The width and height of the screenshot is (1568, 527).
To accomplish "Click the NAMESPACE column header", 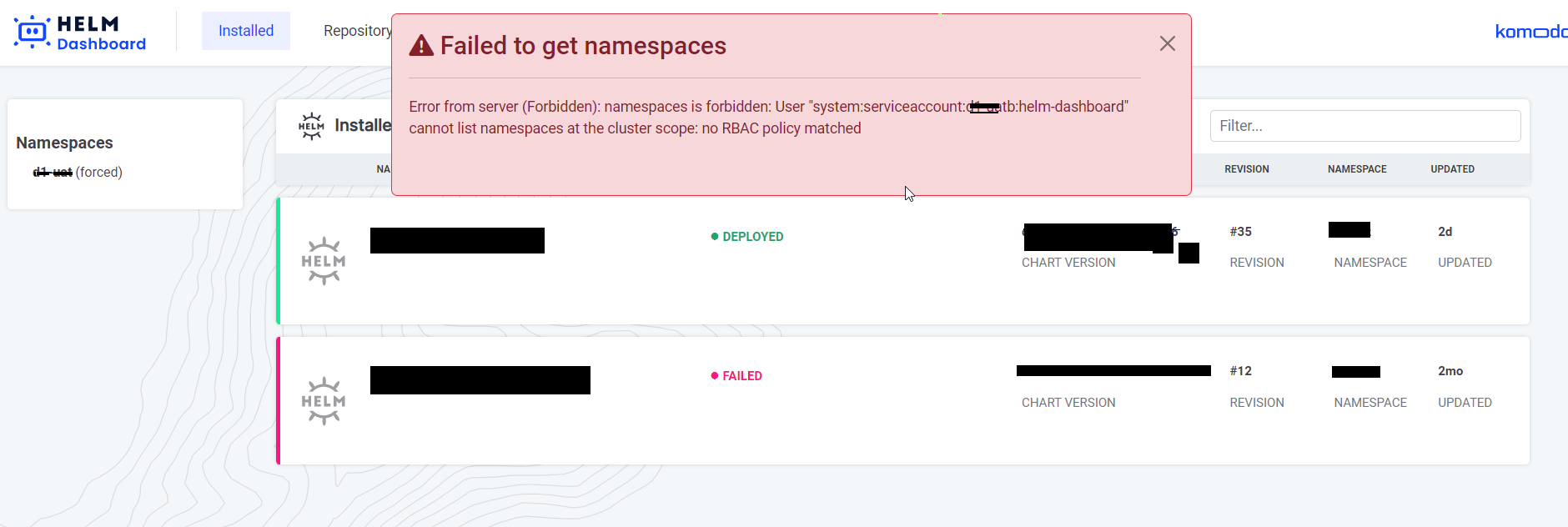I will coord(1357,168).
